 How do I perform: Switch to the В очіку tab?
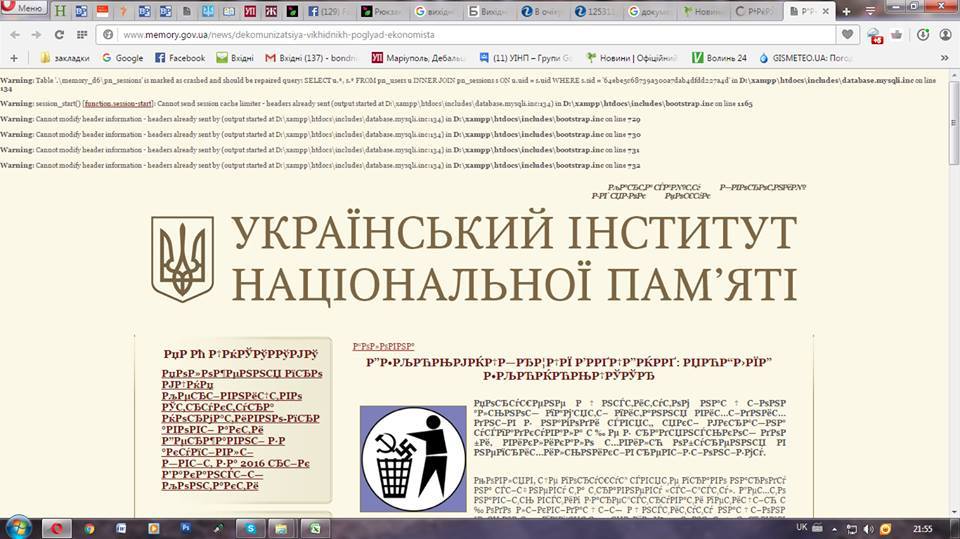click(x=544, y=11)
